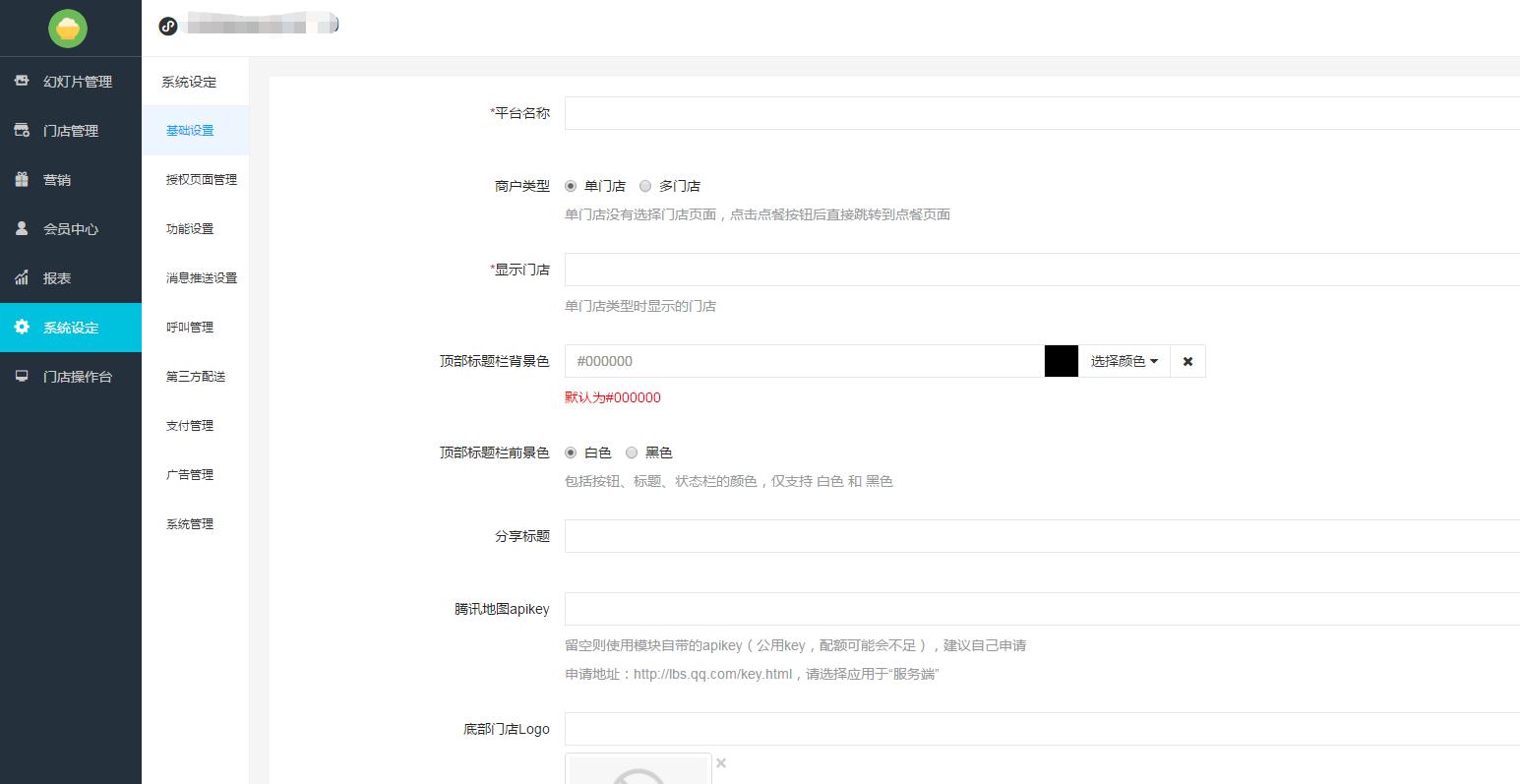Open 门店操作台 store console
The height and width of the screenshot is (784, 1520).
click(x=79, y=376)
